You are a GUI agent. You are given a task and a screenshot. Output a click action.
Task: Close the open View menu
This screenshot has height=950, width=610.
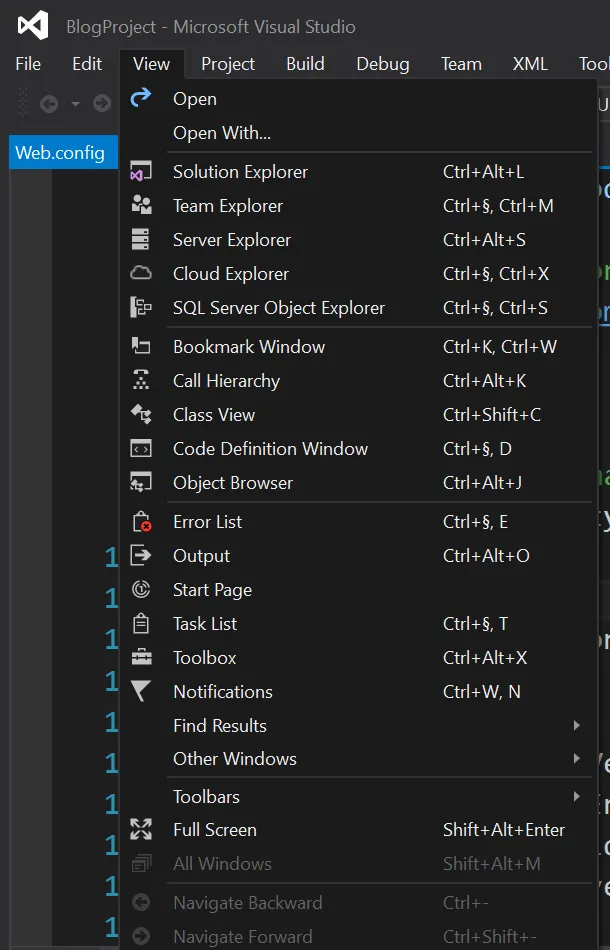[151, 64]
